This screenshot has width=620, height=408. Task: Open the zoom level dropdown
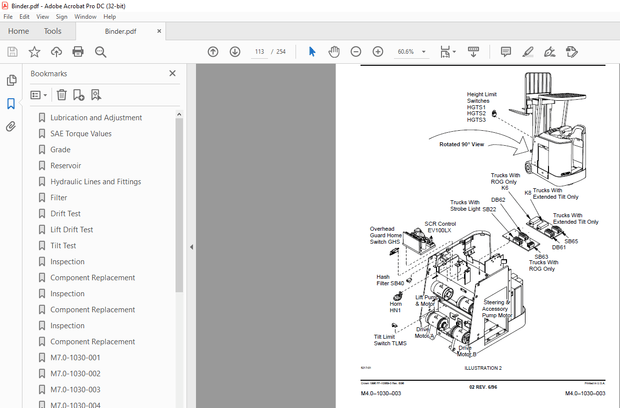[x=424, y=52]
